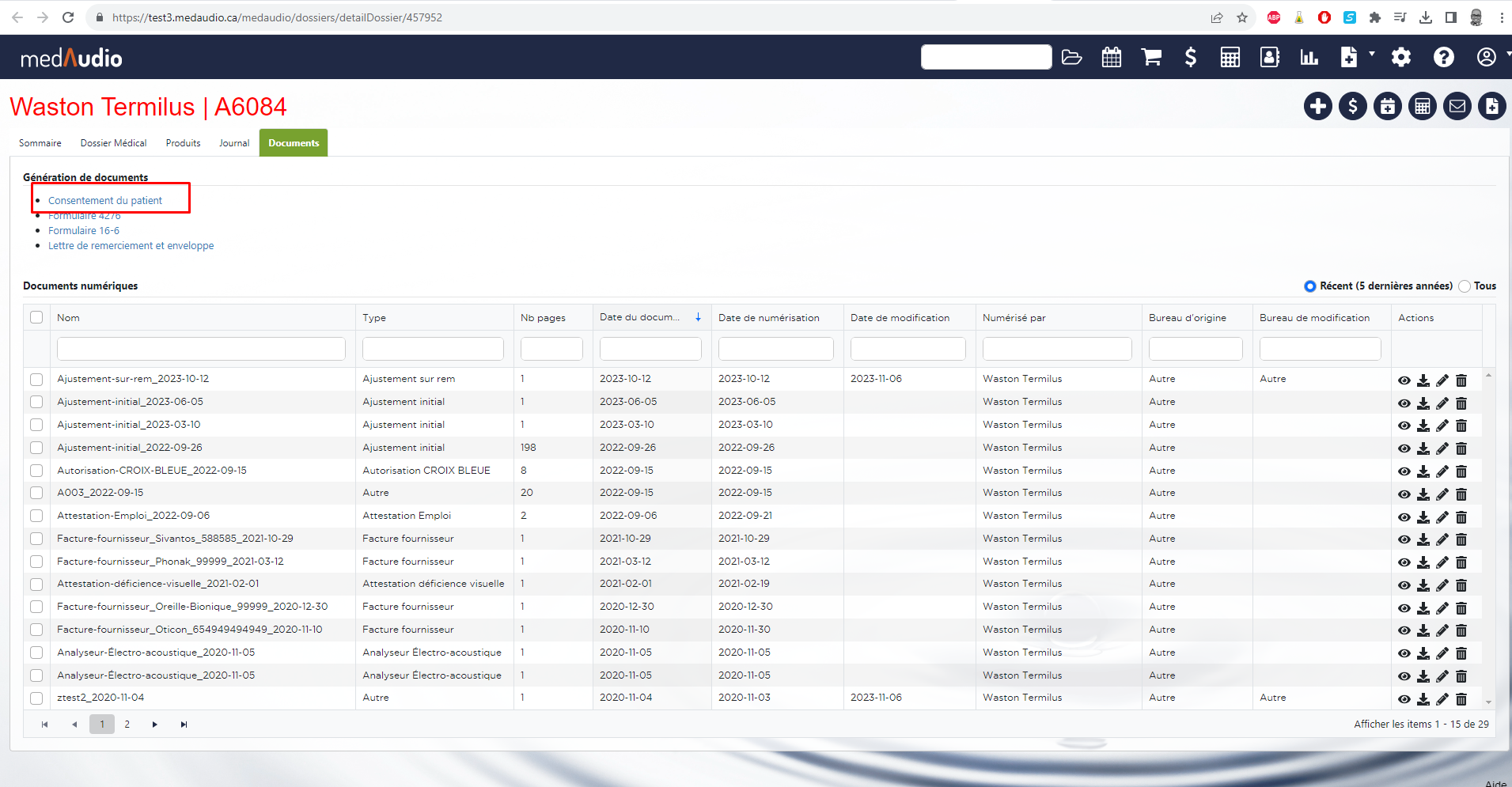Switch to the Dossier Médical tab
The image size is (1512, 787).
click(x=113, y=143)
